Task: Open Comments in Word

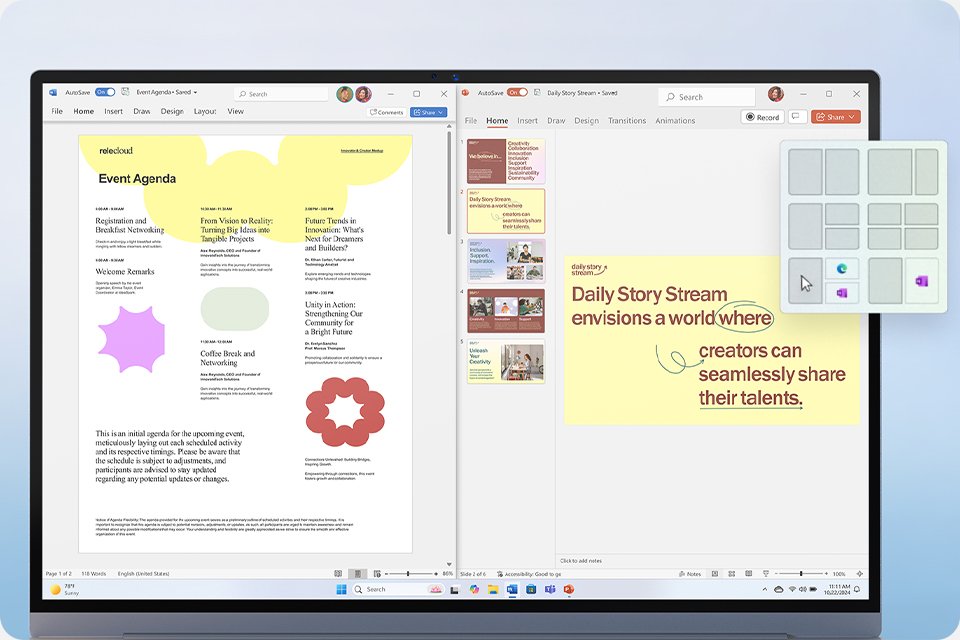Action: (388, 112)
